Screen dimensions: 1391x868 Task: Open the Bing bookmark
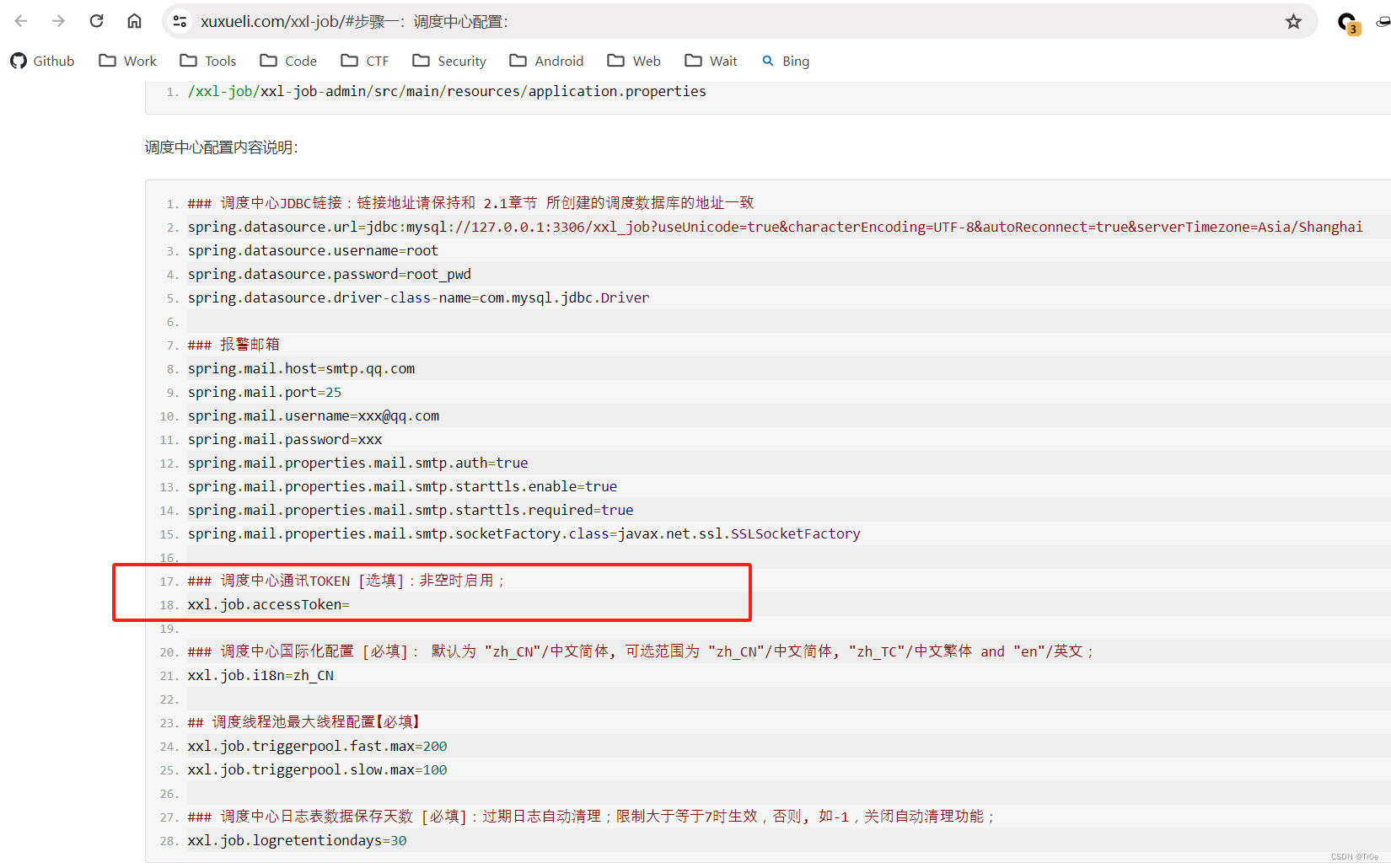[786, 61]
